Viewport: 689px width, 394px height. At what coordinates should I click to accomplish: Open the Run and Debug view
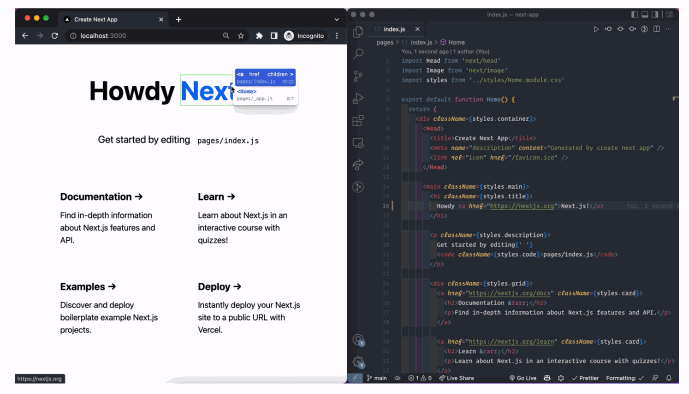click(x=358, y=98)
